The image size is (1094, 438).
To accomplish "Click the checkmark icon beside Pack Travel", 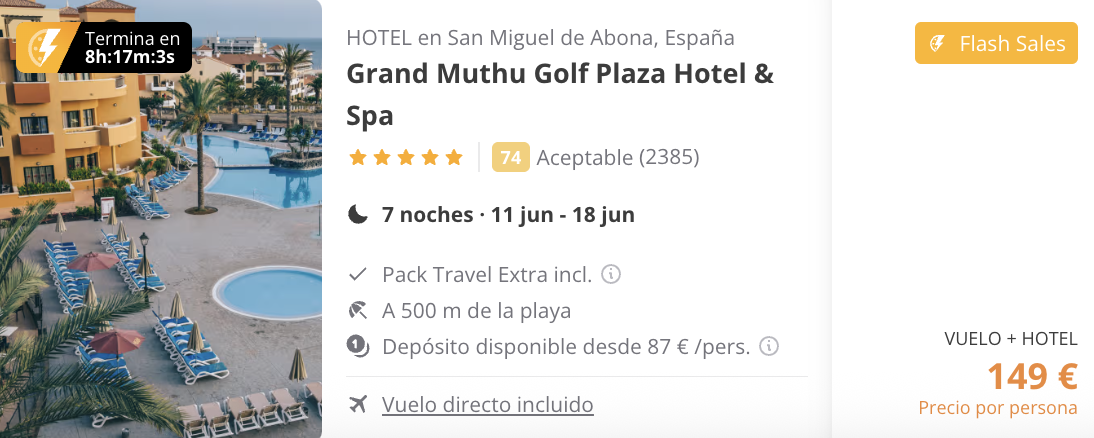I will 358,274.
